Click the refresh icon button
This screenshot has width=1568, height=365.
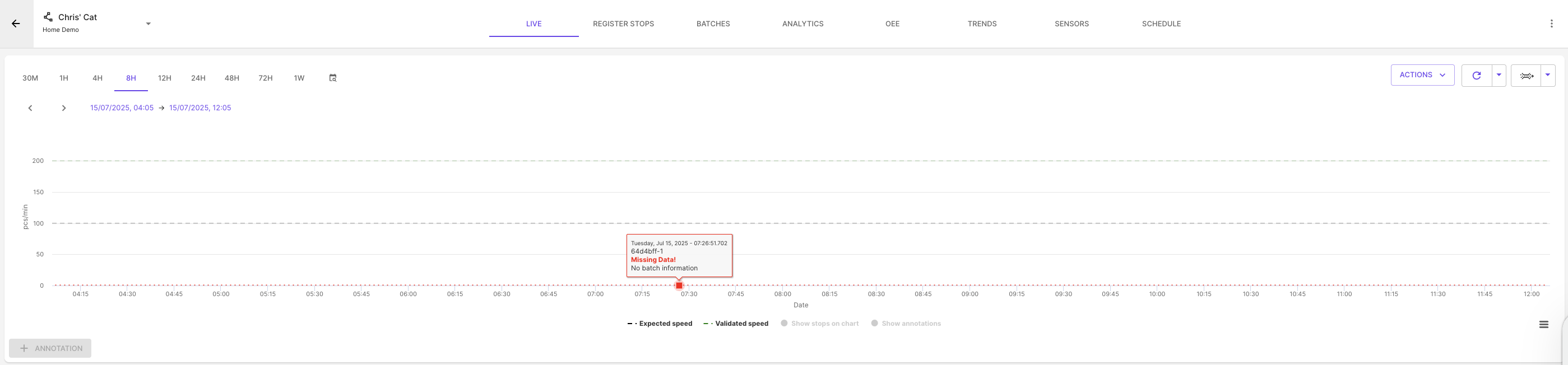pos(1476,76)
